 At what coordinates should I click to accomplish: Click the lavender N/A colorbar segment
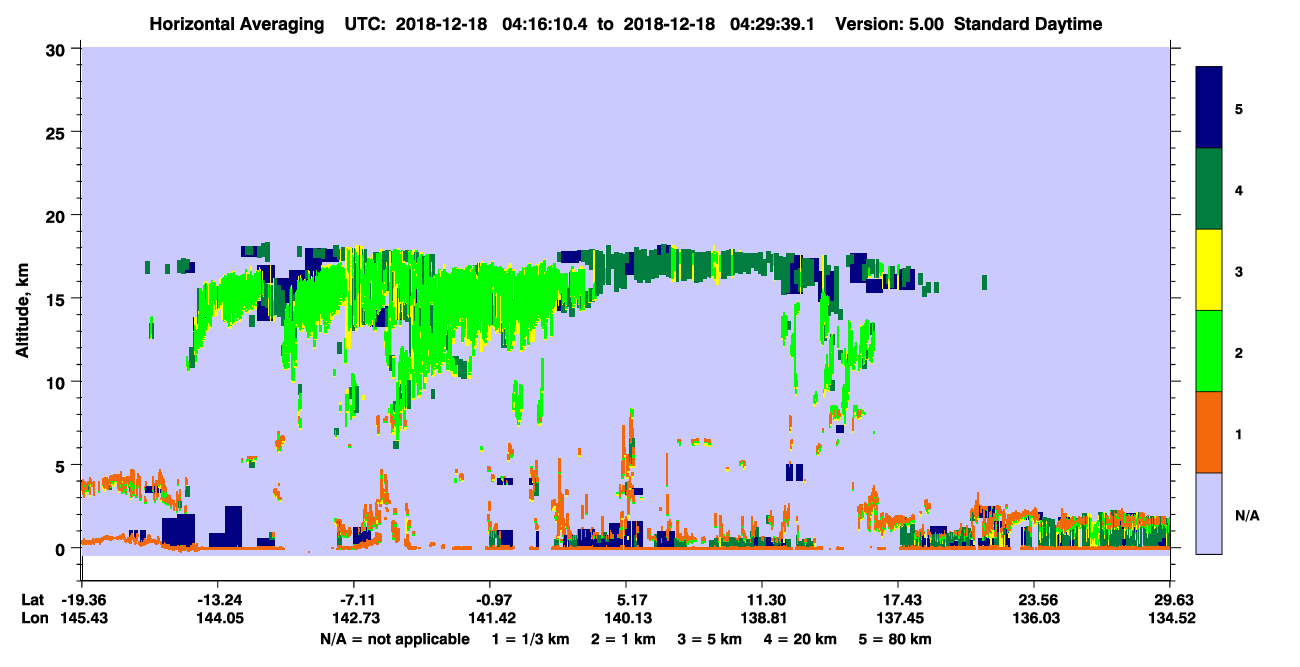(1209, 512)
